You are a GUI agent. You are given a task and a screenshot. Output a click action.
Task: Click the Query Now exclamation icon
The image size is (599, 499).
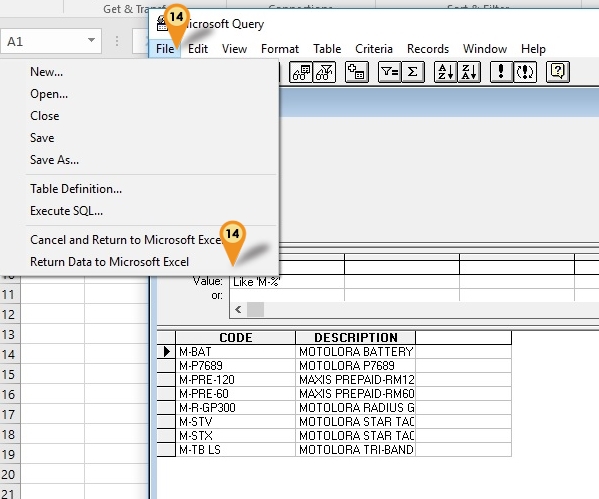[x=501, y=72]
